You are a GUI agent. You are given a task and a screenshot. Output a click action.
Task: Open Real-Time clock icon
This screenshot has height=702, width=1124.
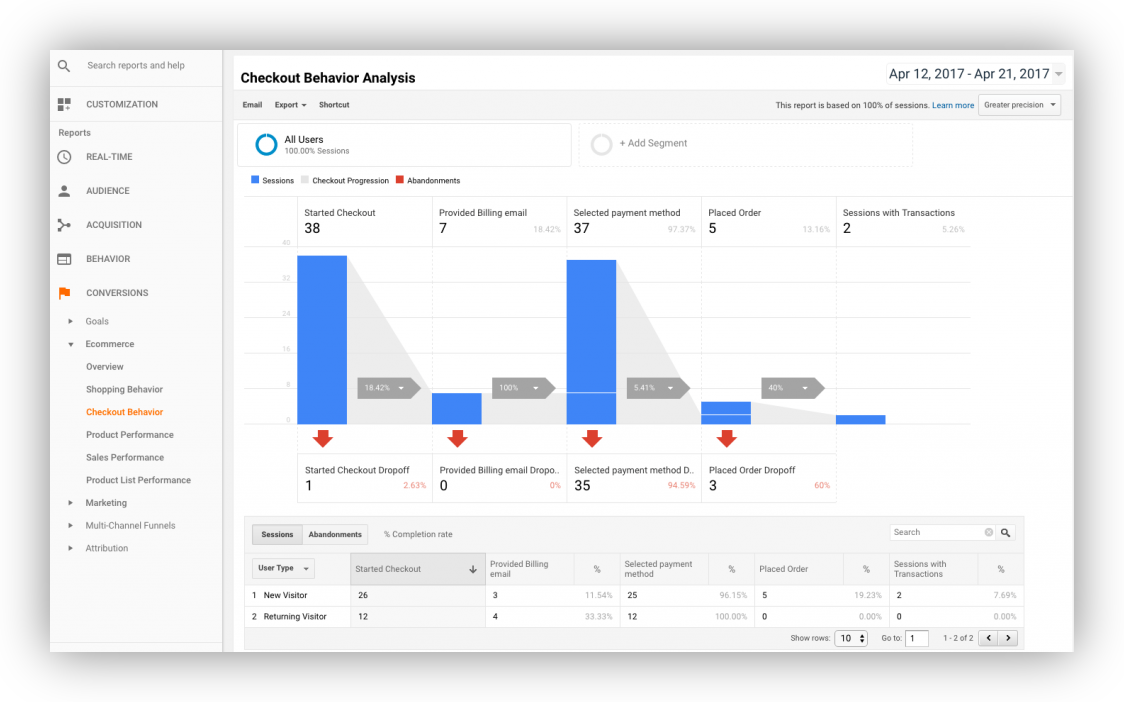65,157
